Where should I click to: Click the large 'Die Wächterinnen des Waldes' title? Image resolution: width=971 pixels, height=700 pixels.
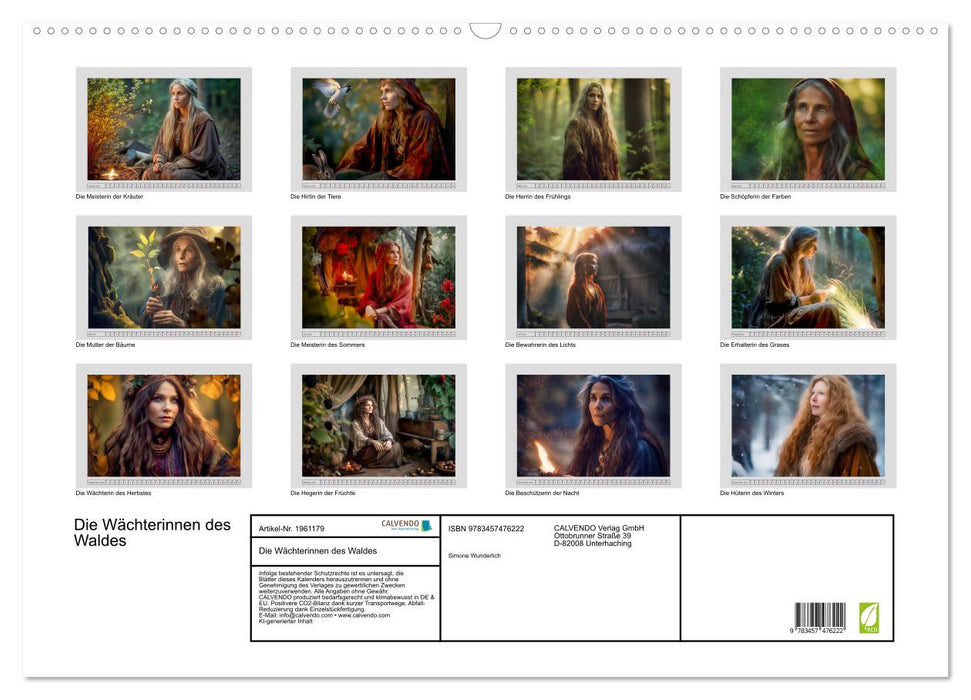pos(152,533)
